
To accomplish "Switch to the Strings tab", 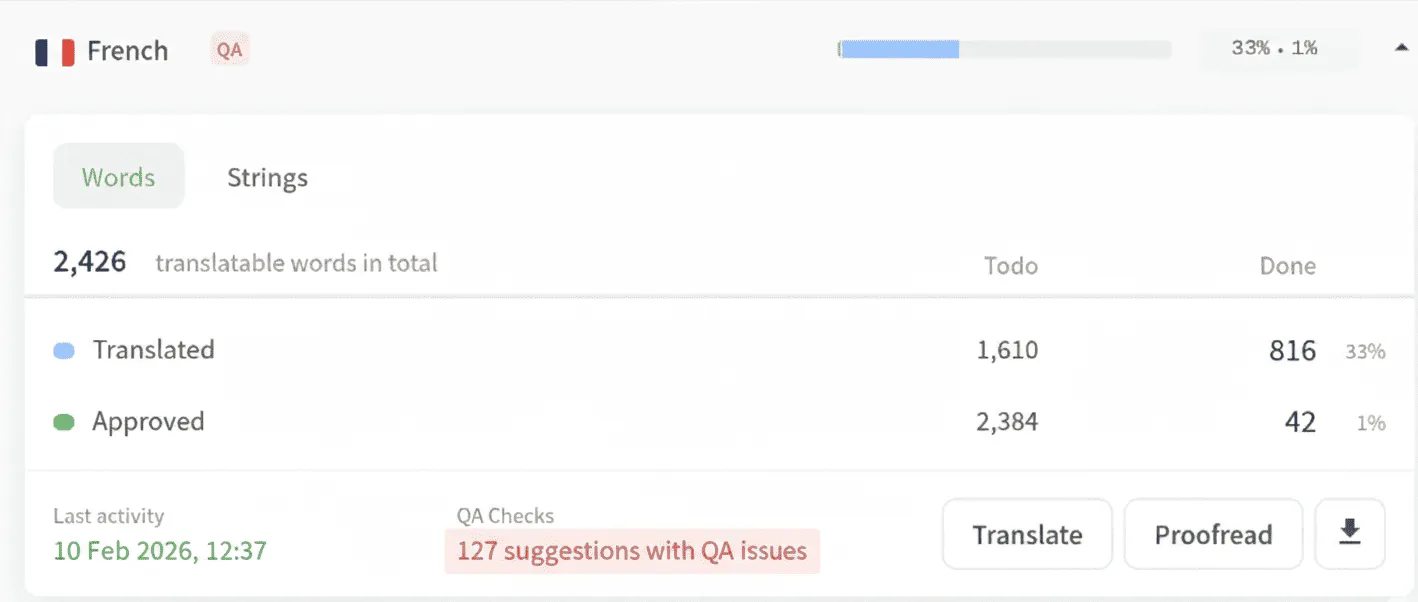I will [266, 177].
